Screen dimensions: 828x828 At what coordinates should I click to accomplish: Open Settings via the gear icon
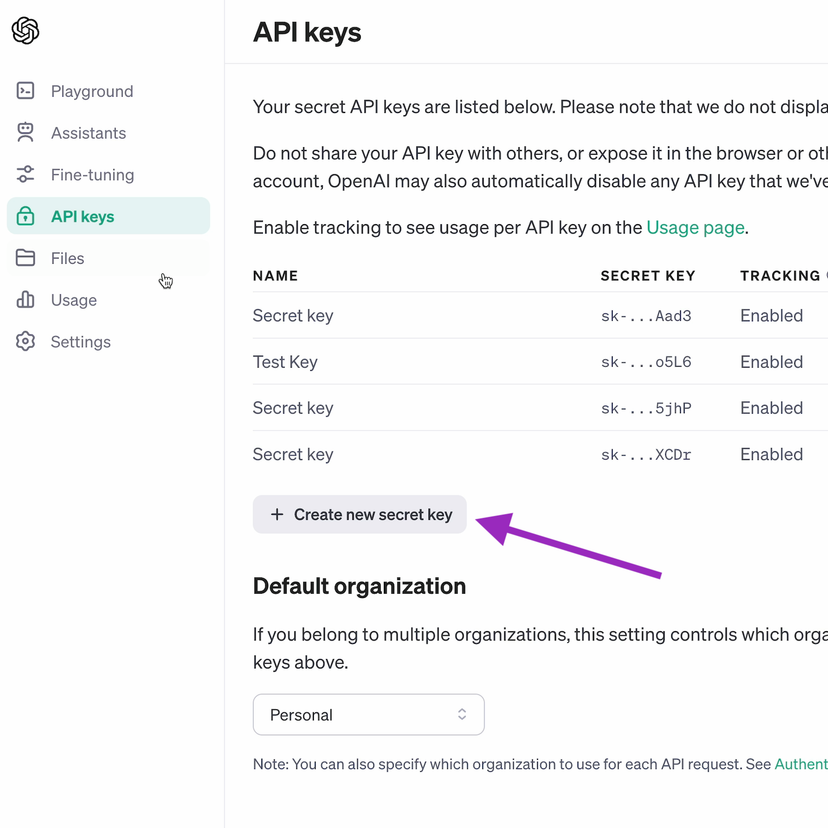25,341
